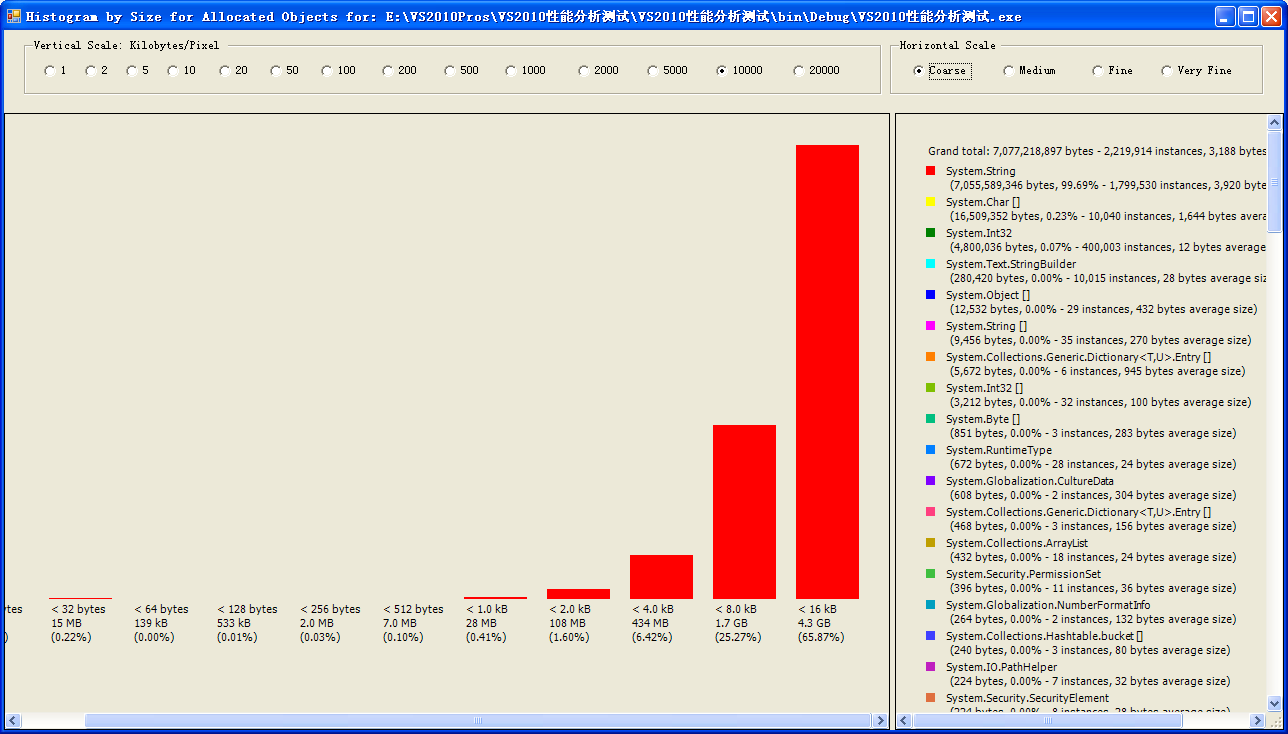This screenshot has height=734, width=1288.
Task: Switch horizontal scale to Fine
Action: [x=1113, y=71]
